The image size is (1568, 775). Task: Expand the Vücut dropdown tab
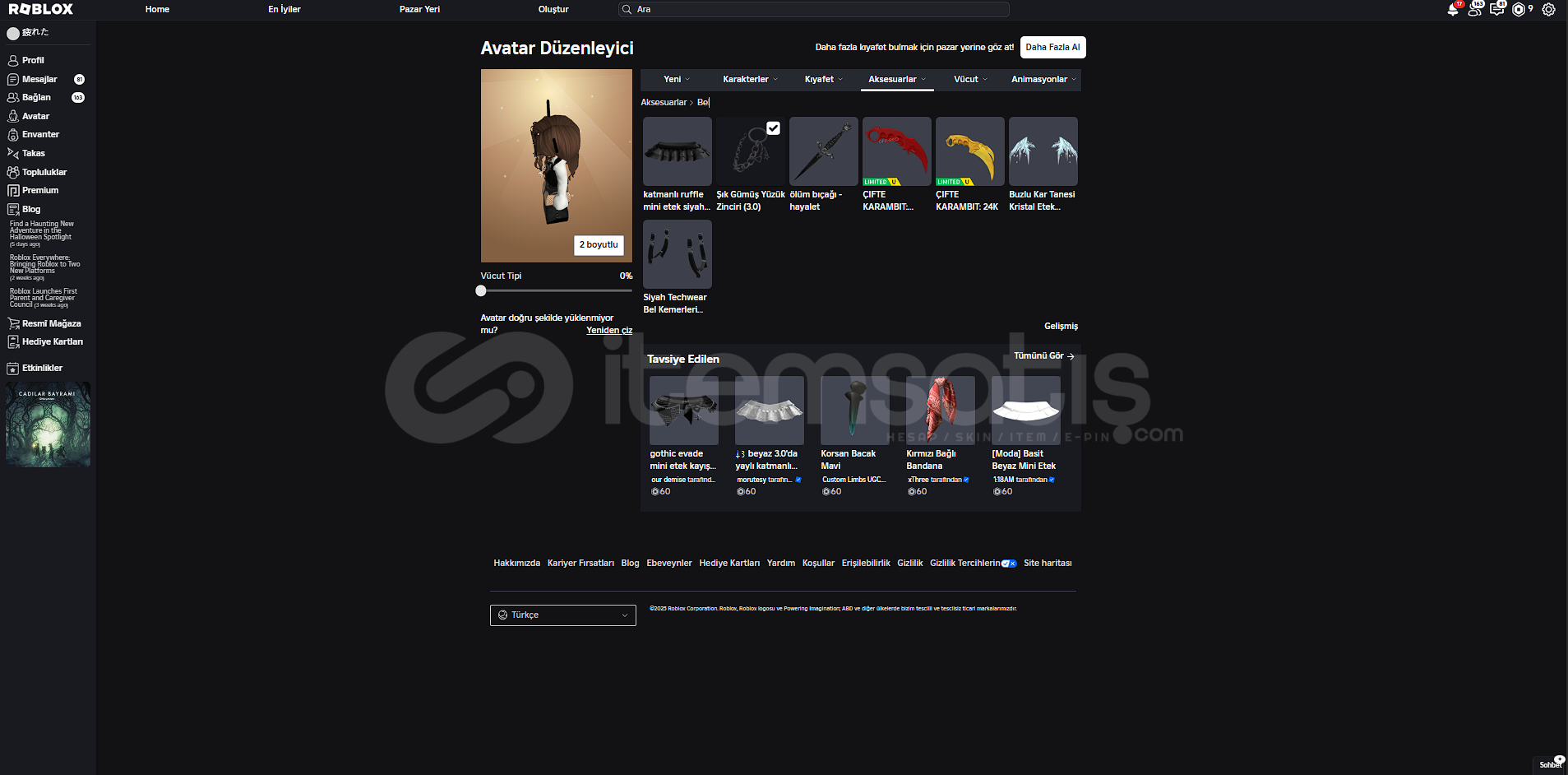(970, 79)
